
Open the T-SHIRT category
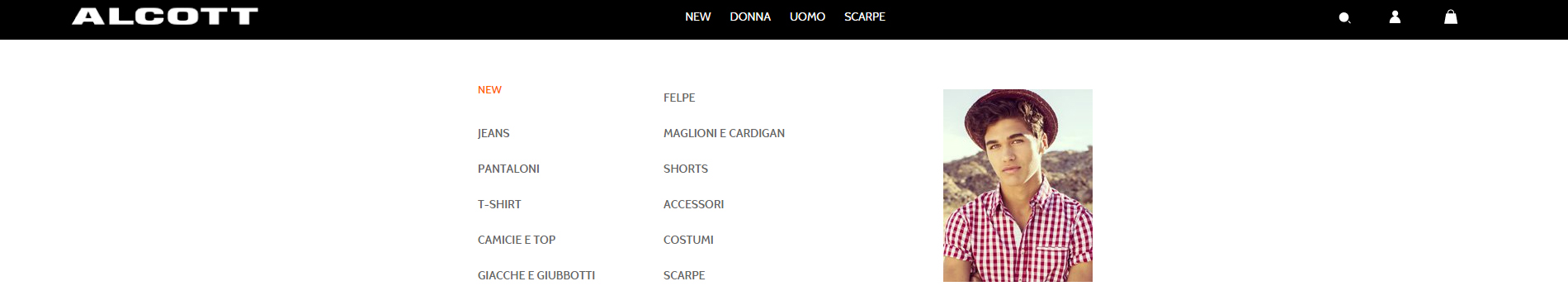[x=499, y=204]
